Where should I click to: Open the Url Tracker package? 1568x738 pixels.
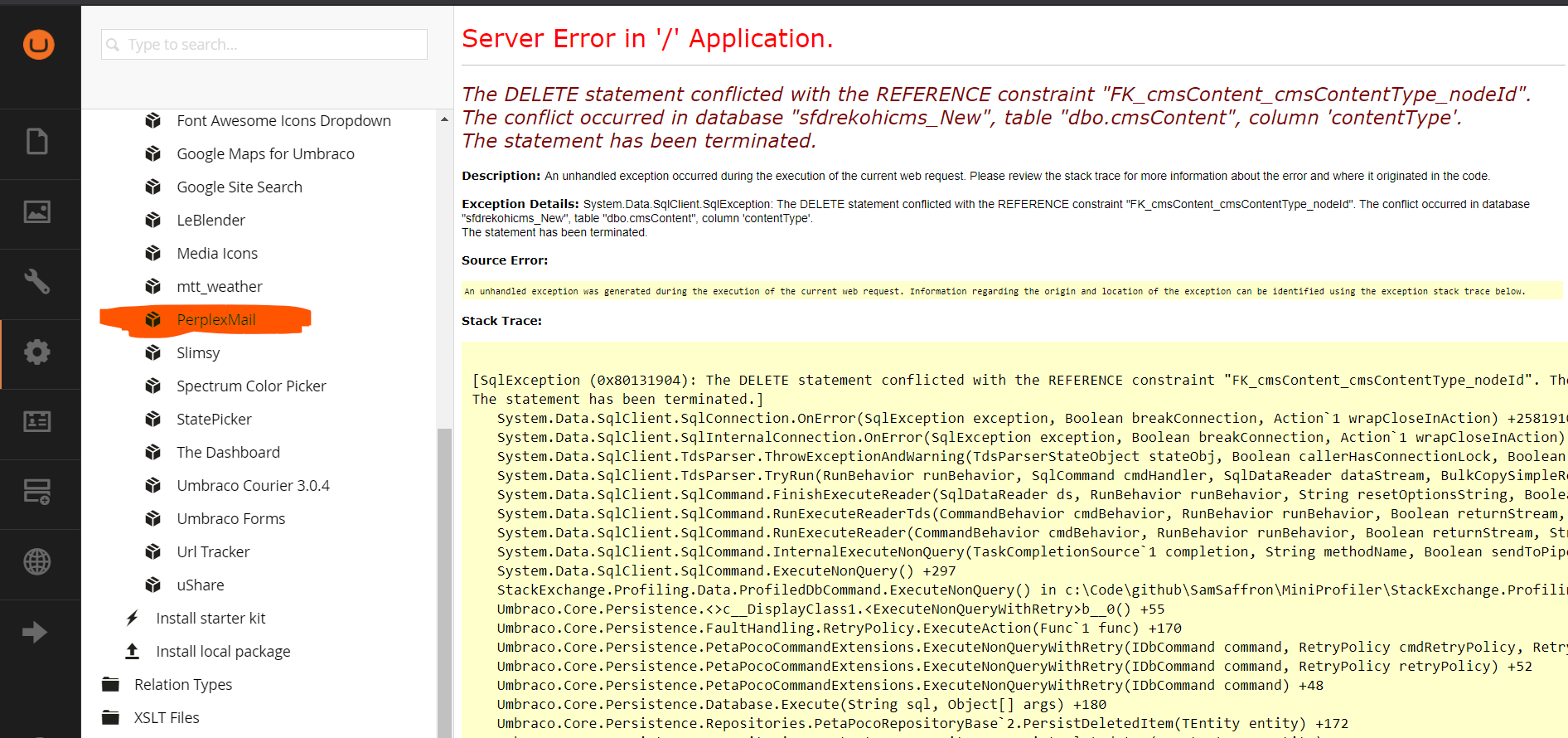(213, 552)
